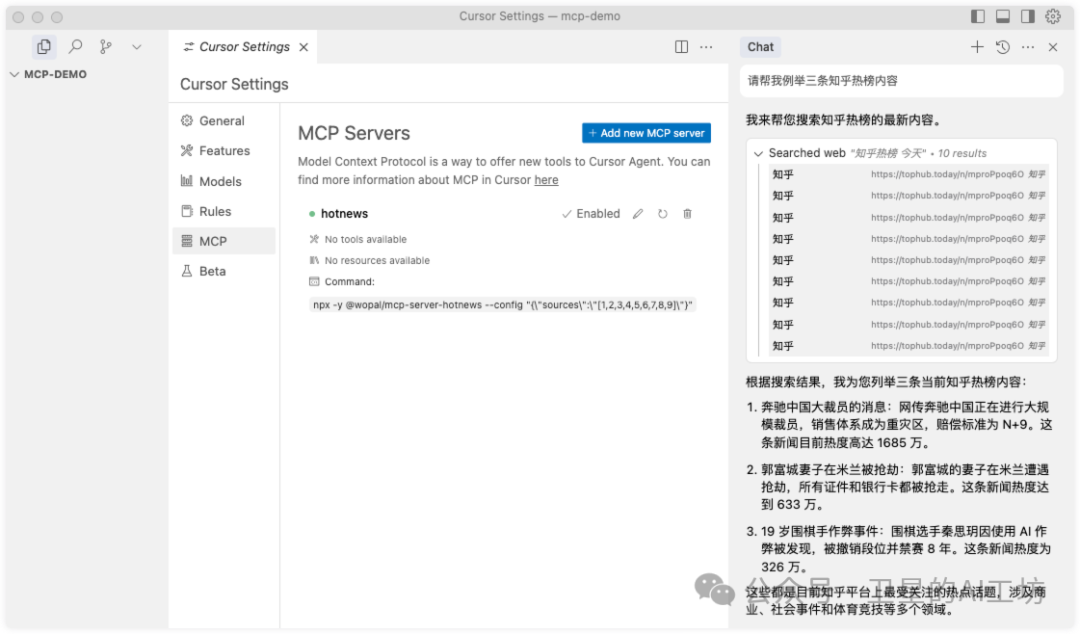Image resolution: width=1080 pixels, height=634 pixels.
Task: Click the Cursor Settings page heading
Action: tap(234, 84)
